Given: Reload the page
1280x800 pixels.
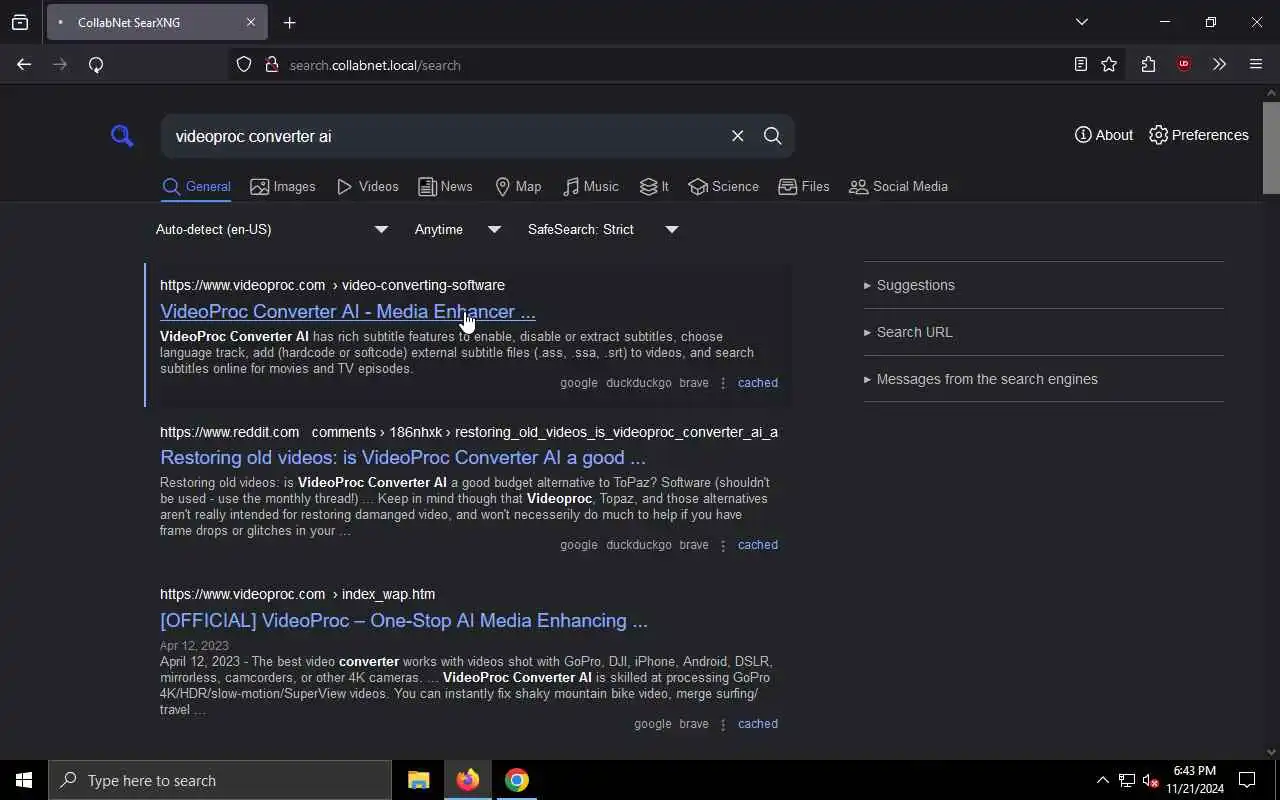Looking at the screenshot, I should click(96, 65).
